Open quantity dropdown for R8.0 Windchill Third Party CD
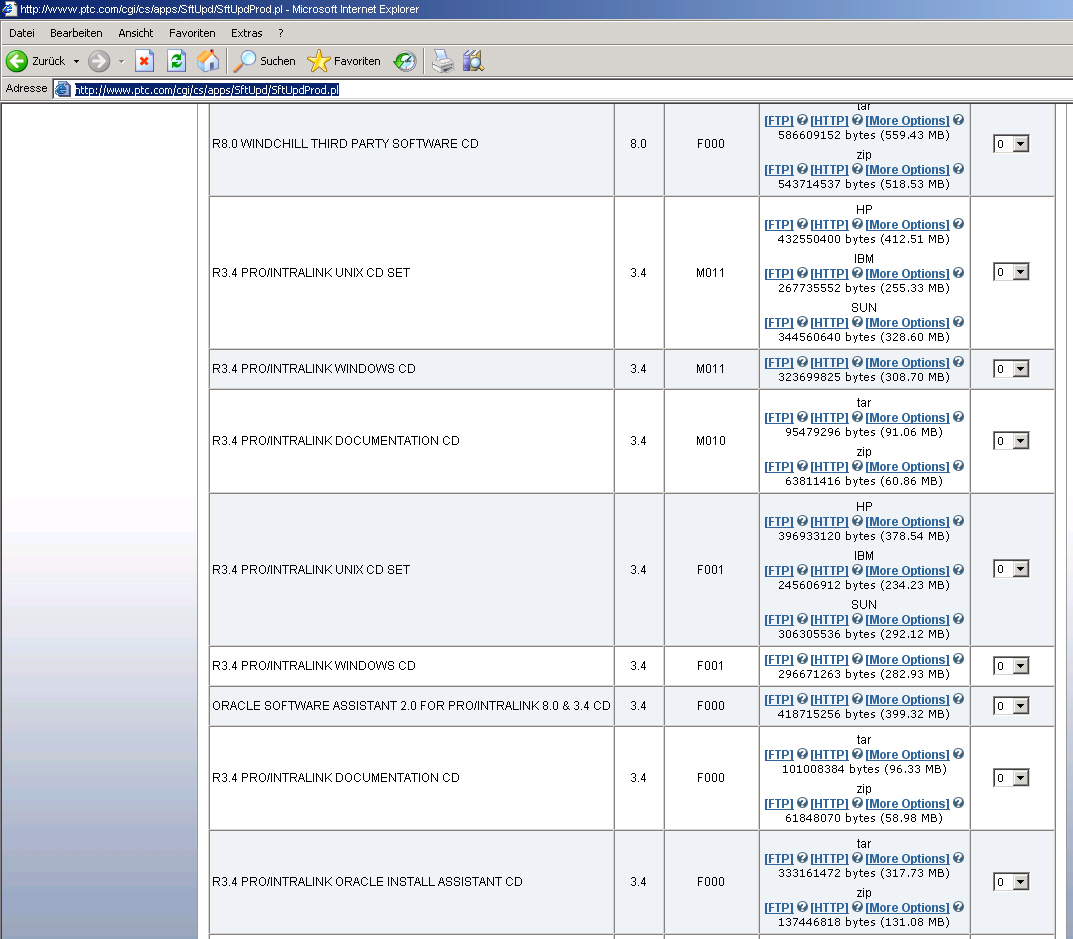Image resolution: width=1073 pixels, height=939 pixels. [x=1020, y=144]
